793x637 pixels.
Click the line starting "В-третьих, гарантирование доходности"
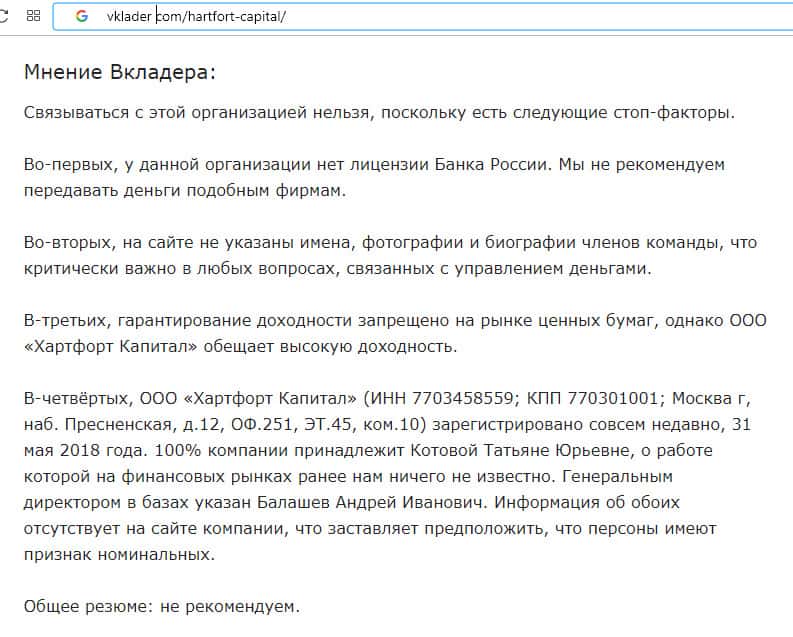click(395, 321)
